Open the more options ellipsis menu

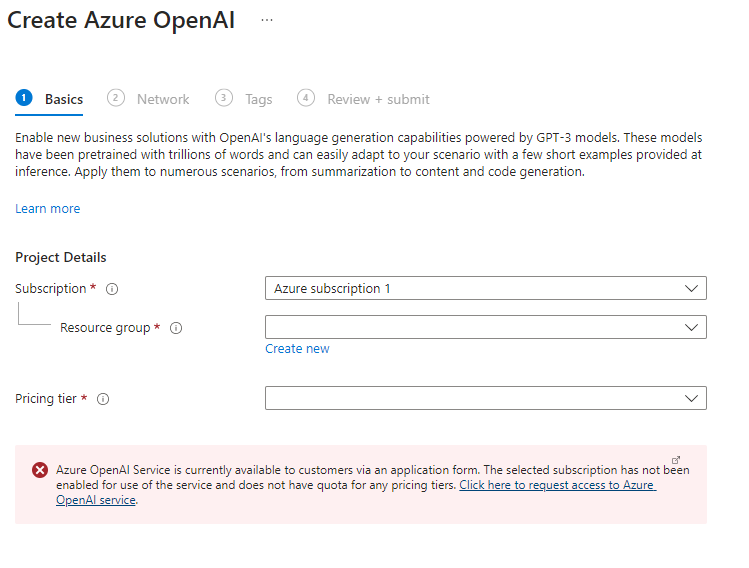(267, 20)
